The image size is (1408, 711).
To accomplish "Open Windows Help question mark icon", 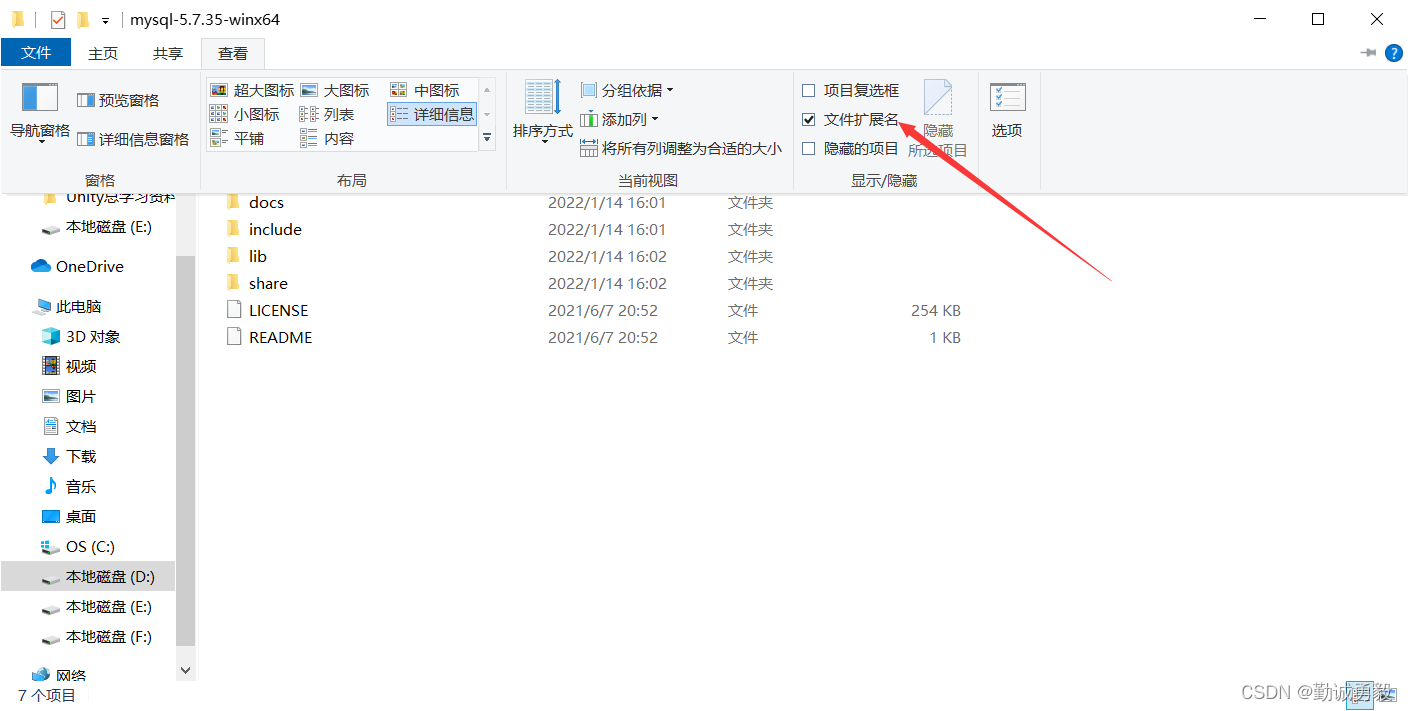I will click(x=1393, y=53).
